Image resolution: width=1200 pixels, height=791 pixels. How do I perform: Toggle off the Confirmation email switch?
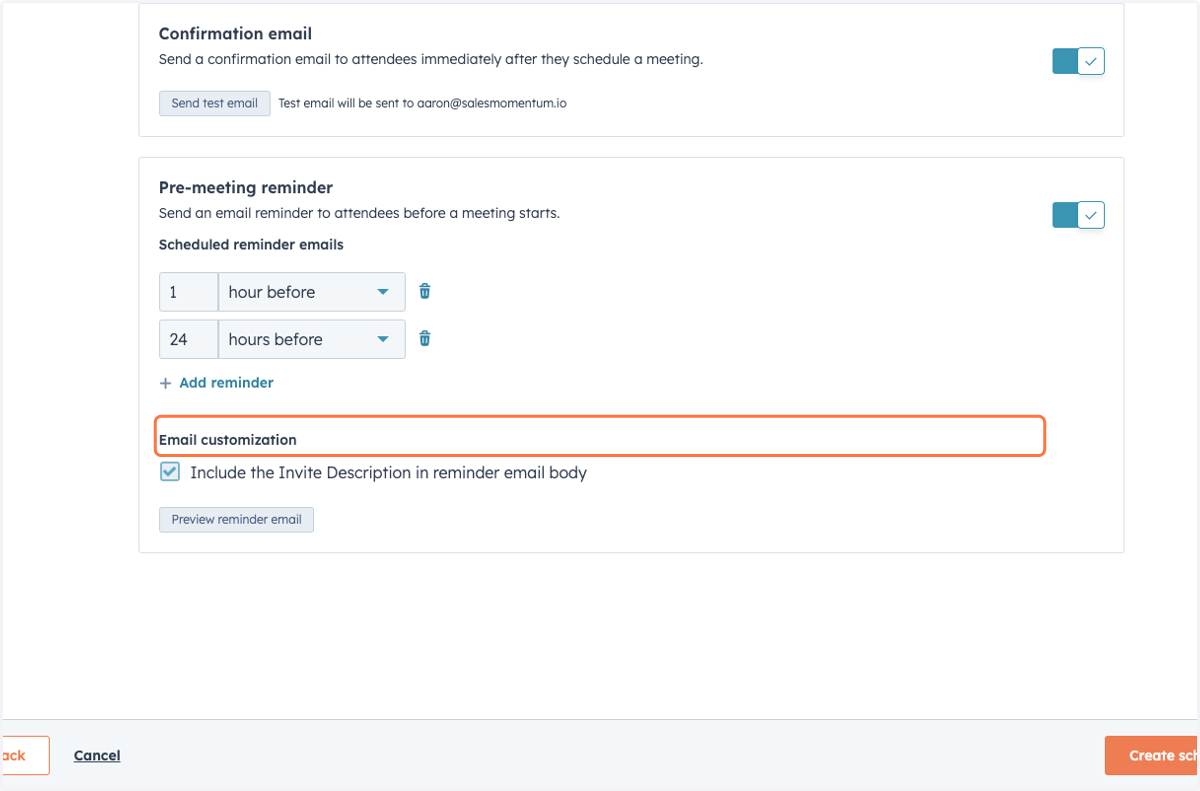(1078, 61)
